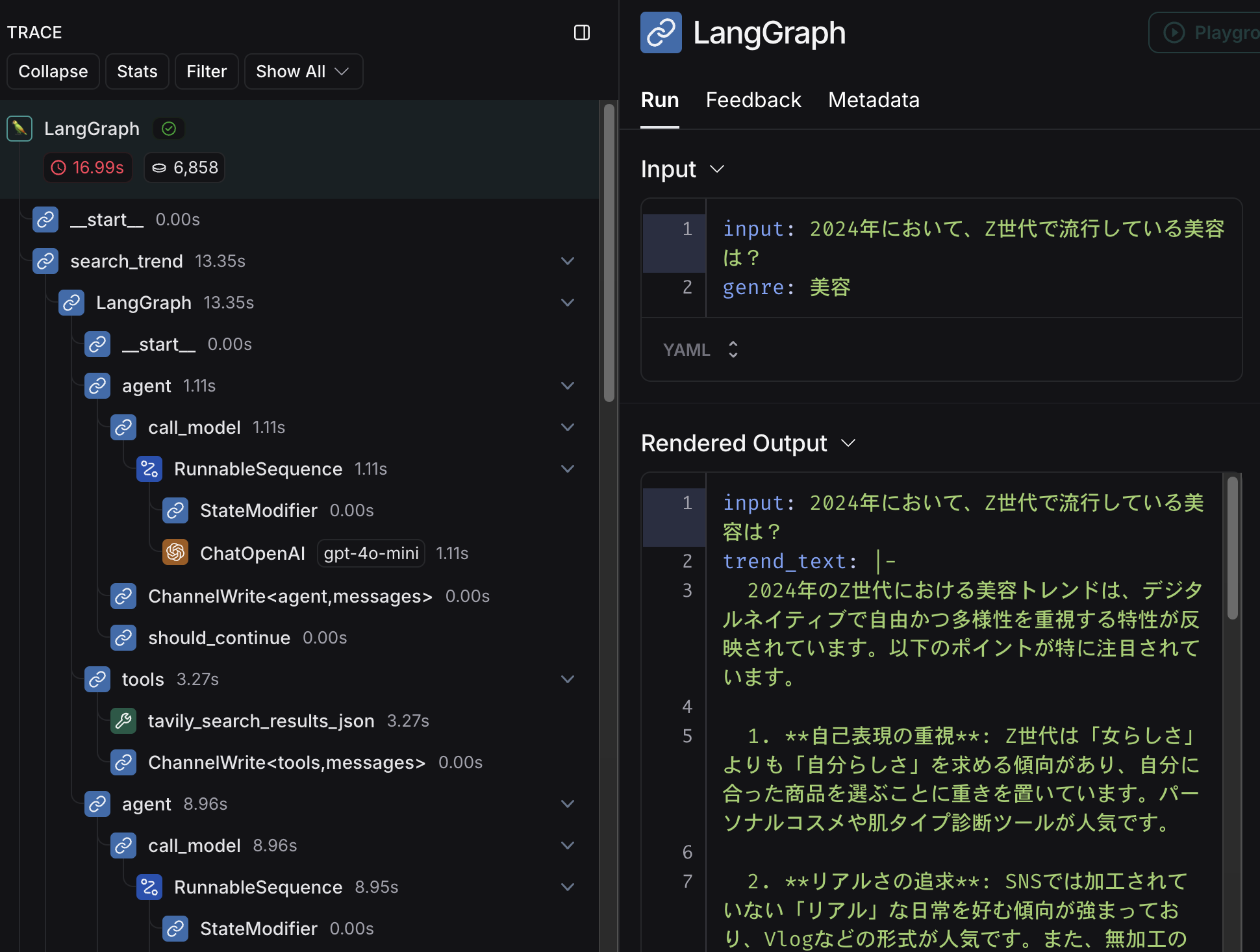Open the Metadata tab

pyautogui.click(x=873, y=100)
